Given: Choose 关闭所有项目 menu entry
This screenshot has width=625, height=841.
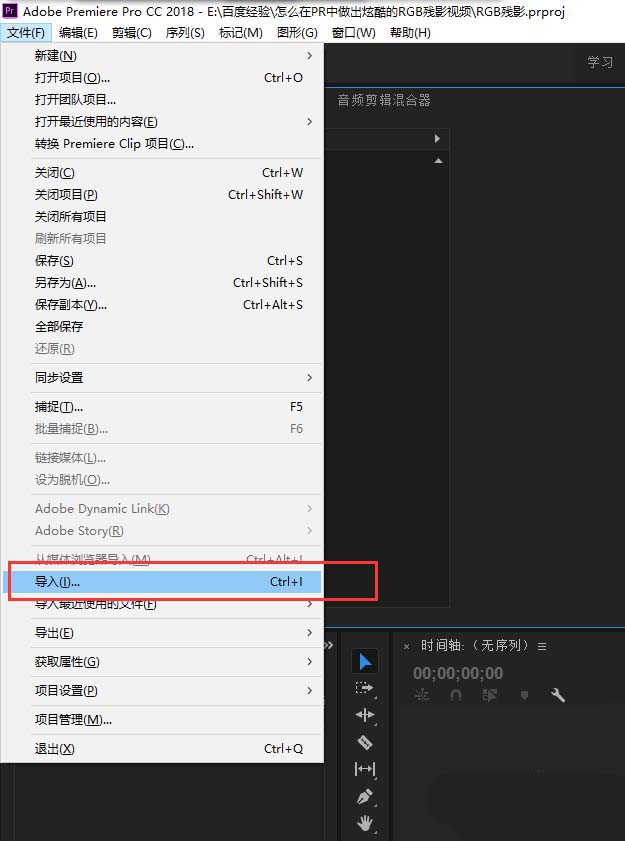Looking at the screenshot, I should 161,217.
